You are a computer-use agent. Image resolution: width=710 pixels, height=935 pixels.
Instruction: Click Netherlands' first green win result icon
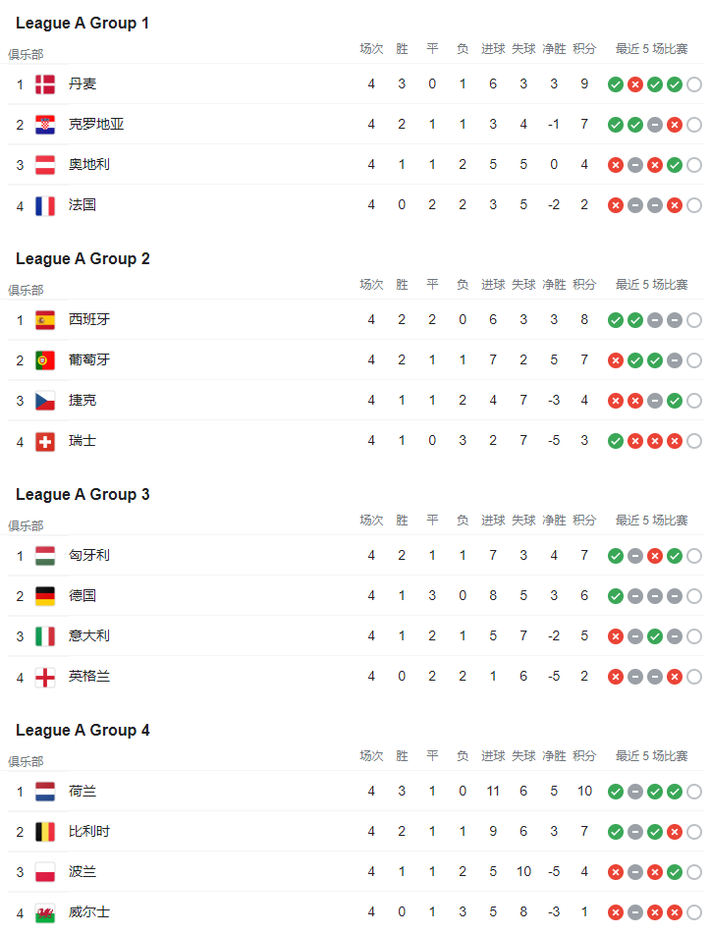click(616, 792)
